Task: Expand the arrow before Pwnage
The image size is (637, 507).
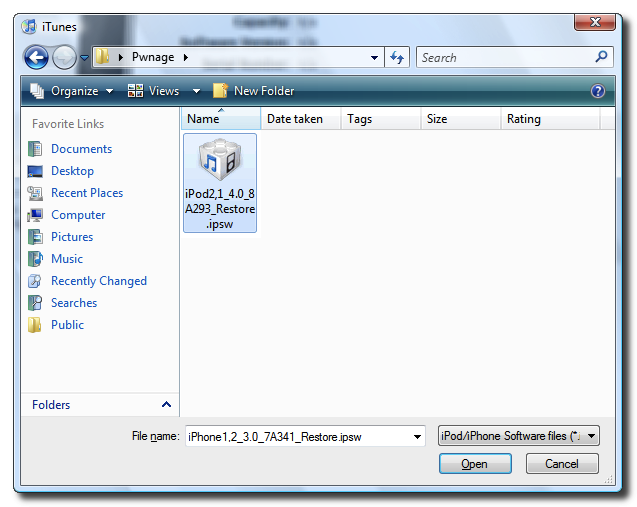Action: coord(121,57)
